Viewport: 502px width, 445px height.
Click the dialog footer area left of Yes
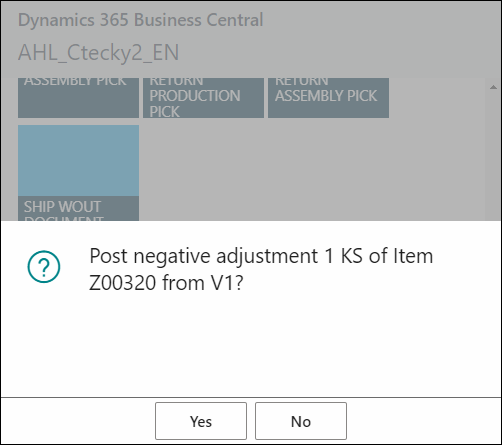[x=78, y=421]
